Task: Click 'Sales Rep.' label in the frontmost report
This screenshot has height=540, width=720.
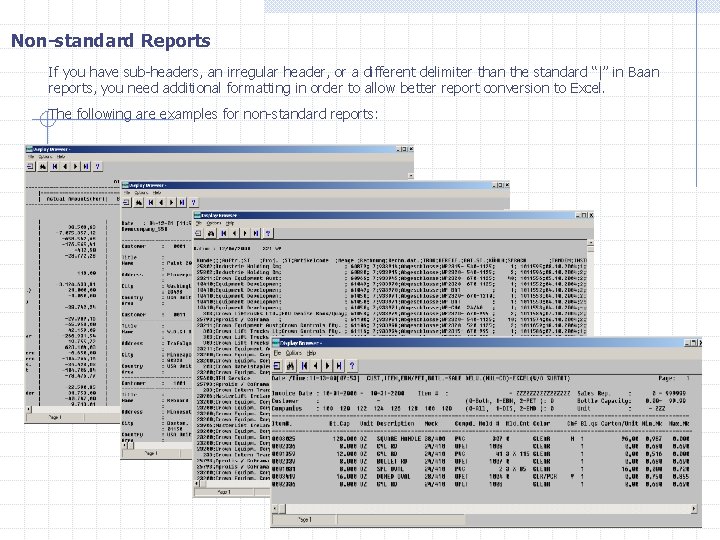Action: click(592, 394)
